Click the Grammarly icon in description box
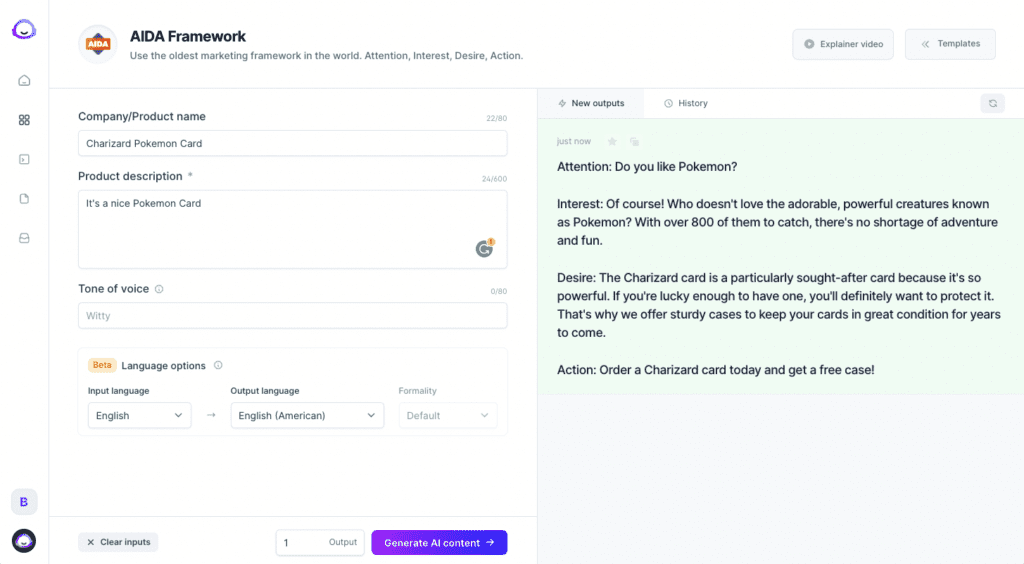Image resolution: width=1024 pixels, height=564 pixels. (485, 248)
